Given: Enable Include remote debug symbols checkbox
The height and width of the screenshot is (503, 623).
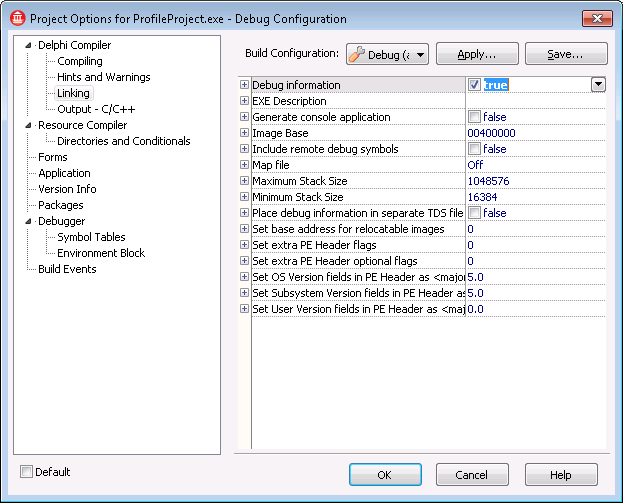Looking at the screenshot, I should click(475, 149).
